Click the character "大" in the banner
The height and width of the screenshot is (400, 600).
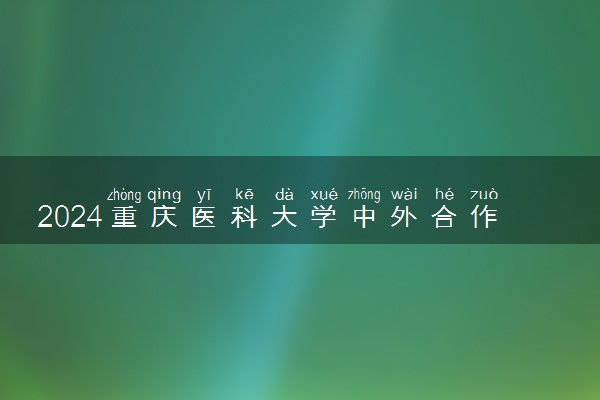[x=284, y=217]
